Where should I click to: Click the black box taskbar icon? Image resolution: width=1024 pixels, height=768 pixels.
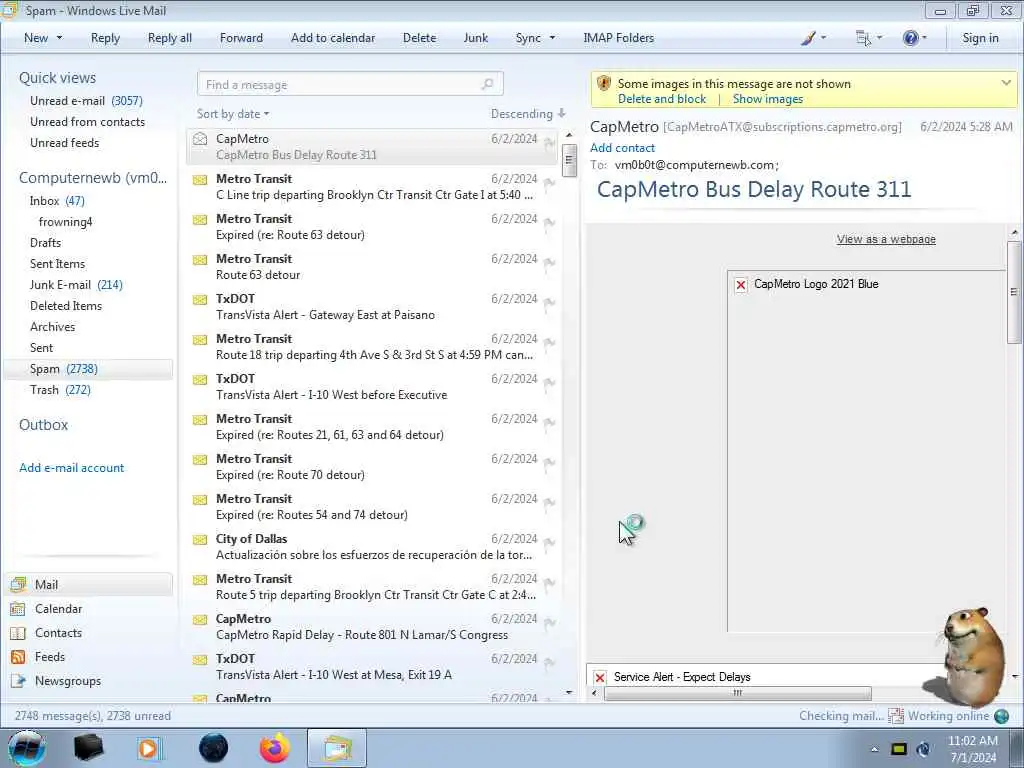coord(88,748)
